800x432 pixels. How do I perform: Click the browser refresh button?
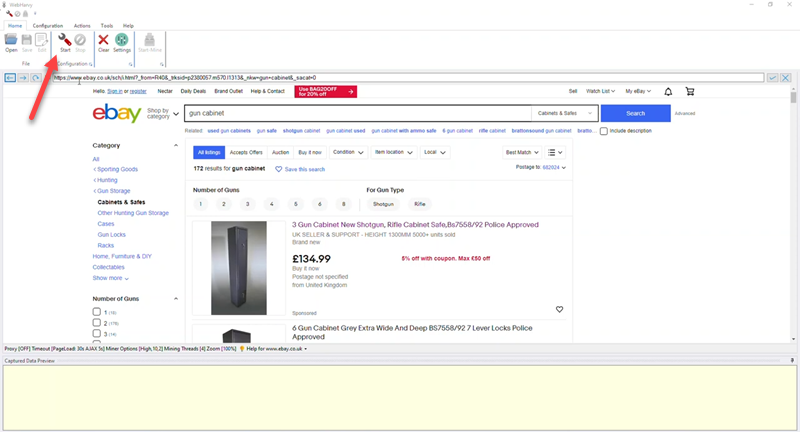pos(36,77)
